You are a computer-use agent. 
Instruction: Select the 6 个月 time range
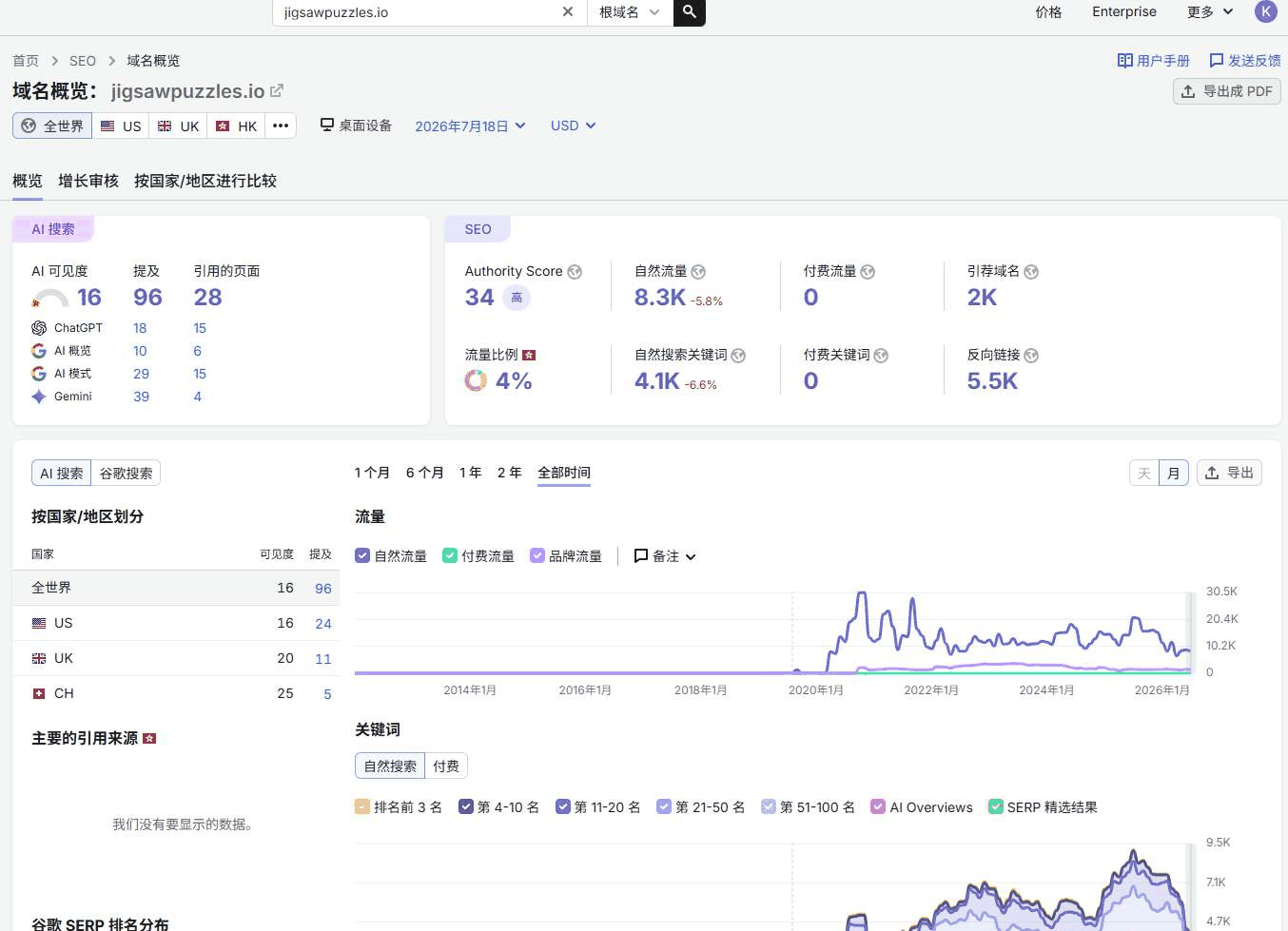(425, 473)
